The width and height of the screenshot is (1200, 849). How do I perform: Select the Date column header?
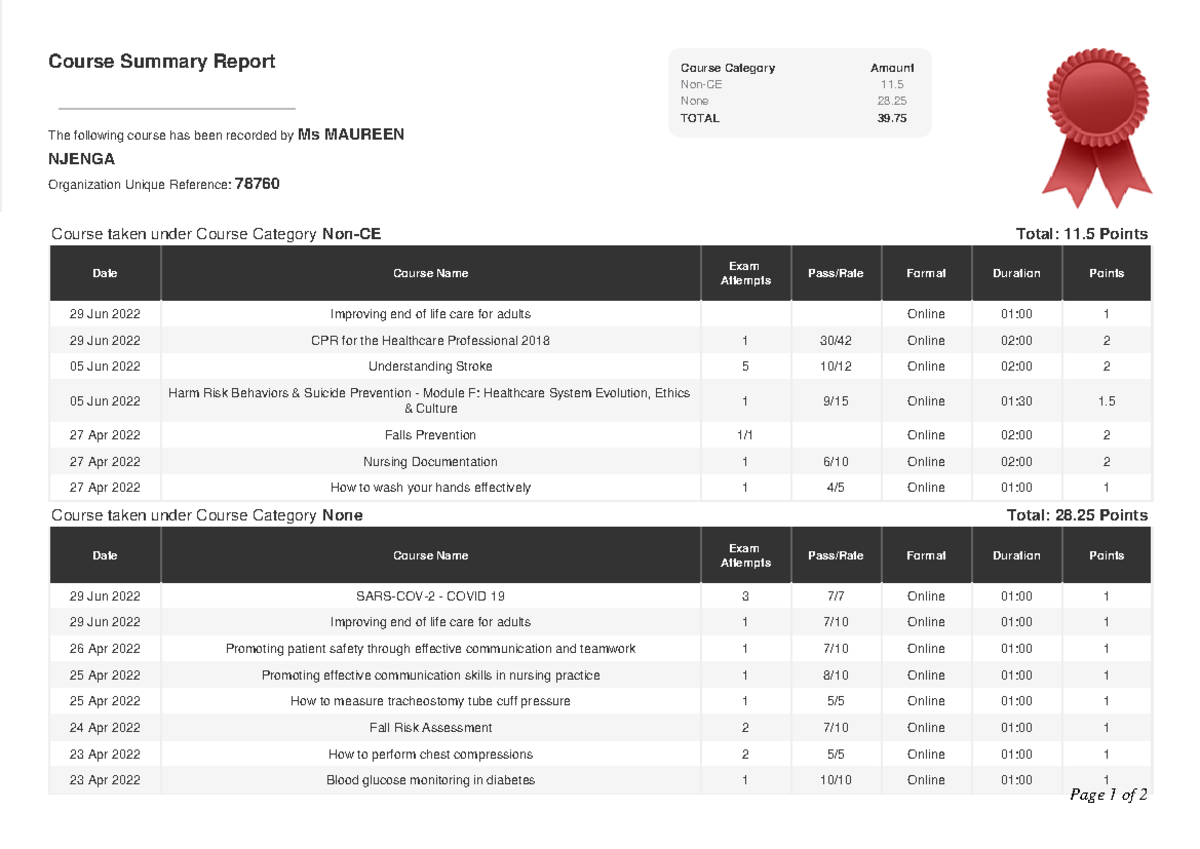(x=104, y=272)
